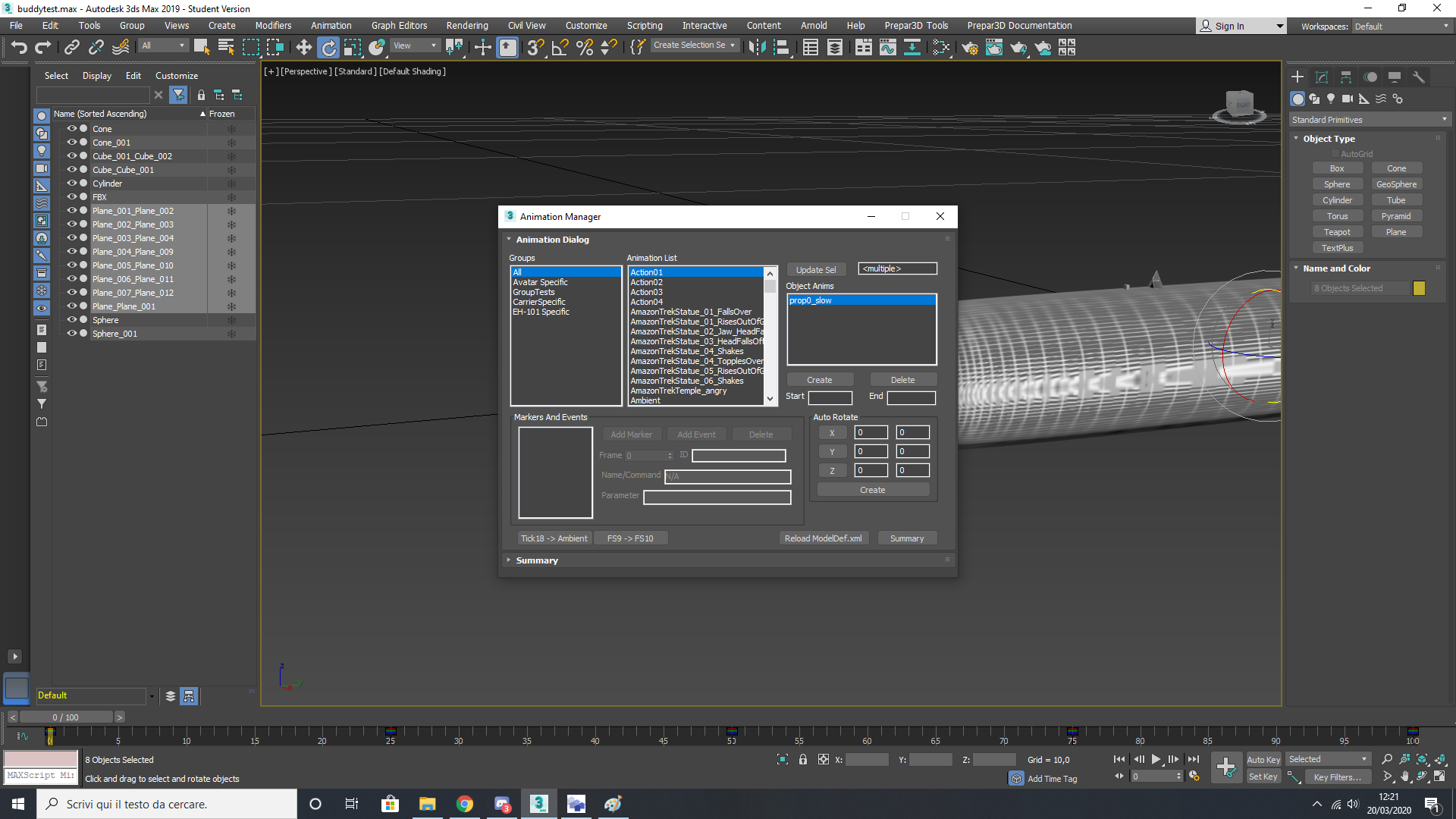This screenshot has height=819, width=1456.
Task: Select the Move tool in main toolbar
Action: (304, 48)
